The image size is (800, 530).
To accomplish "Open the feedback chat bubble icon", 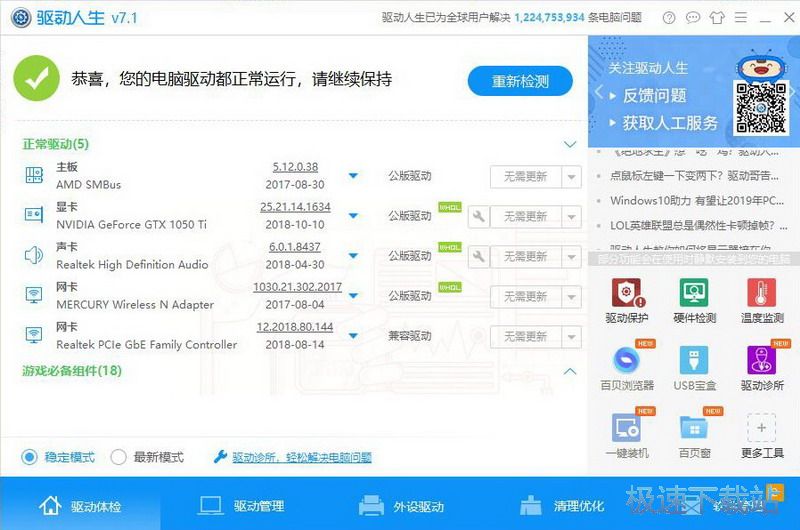I will (692, 18).
